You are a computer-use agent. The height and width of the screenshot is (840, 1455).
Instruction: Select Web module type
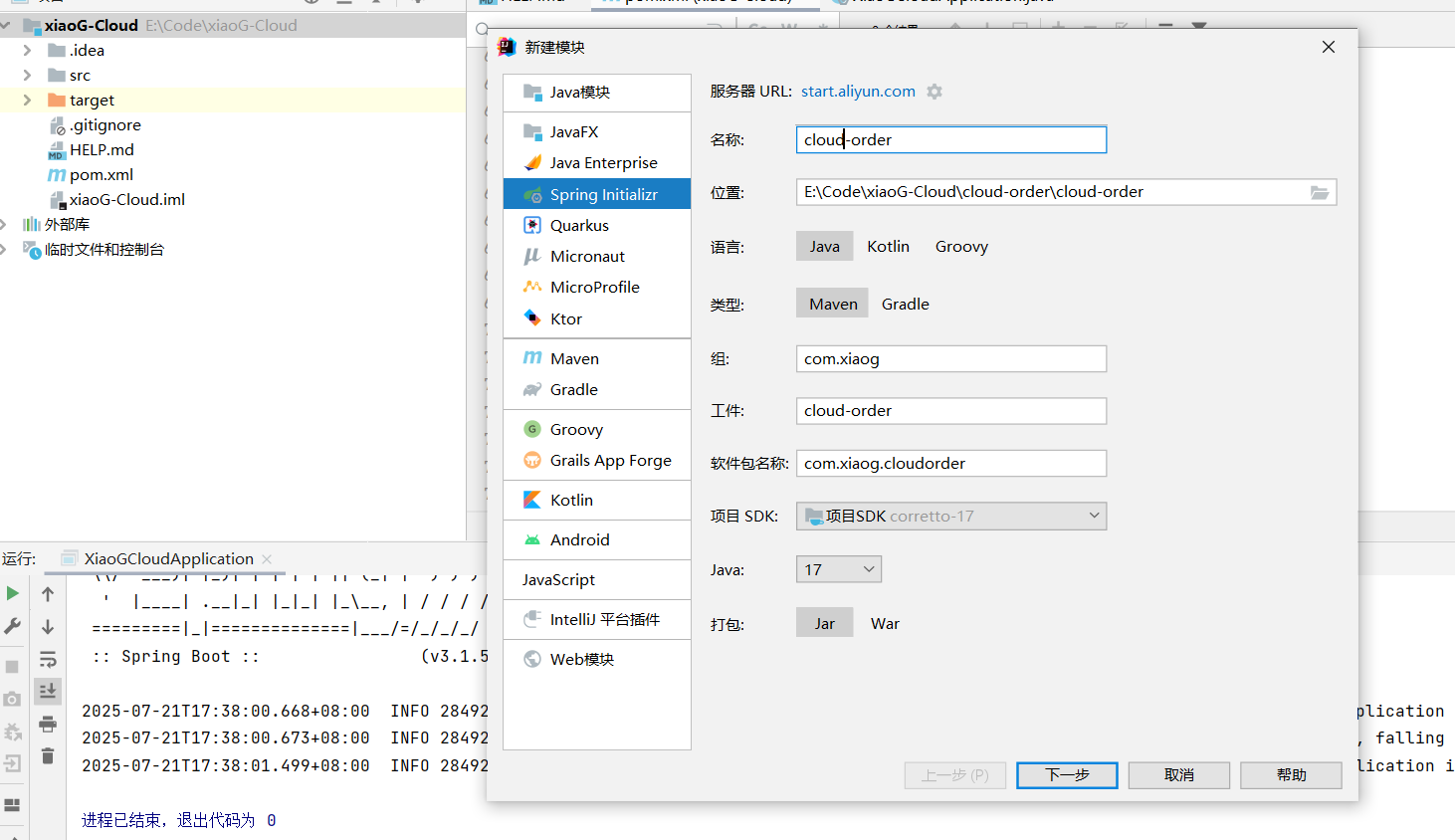tap(597, 659)
